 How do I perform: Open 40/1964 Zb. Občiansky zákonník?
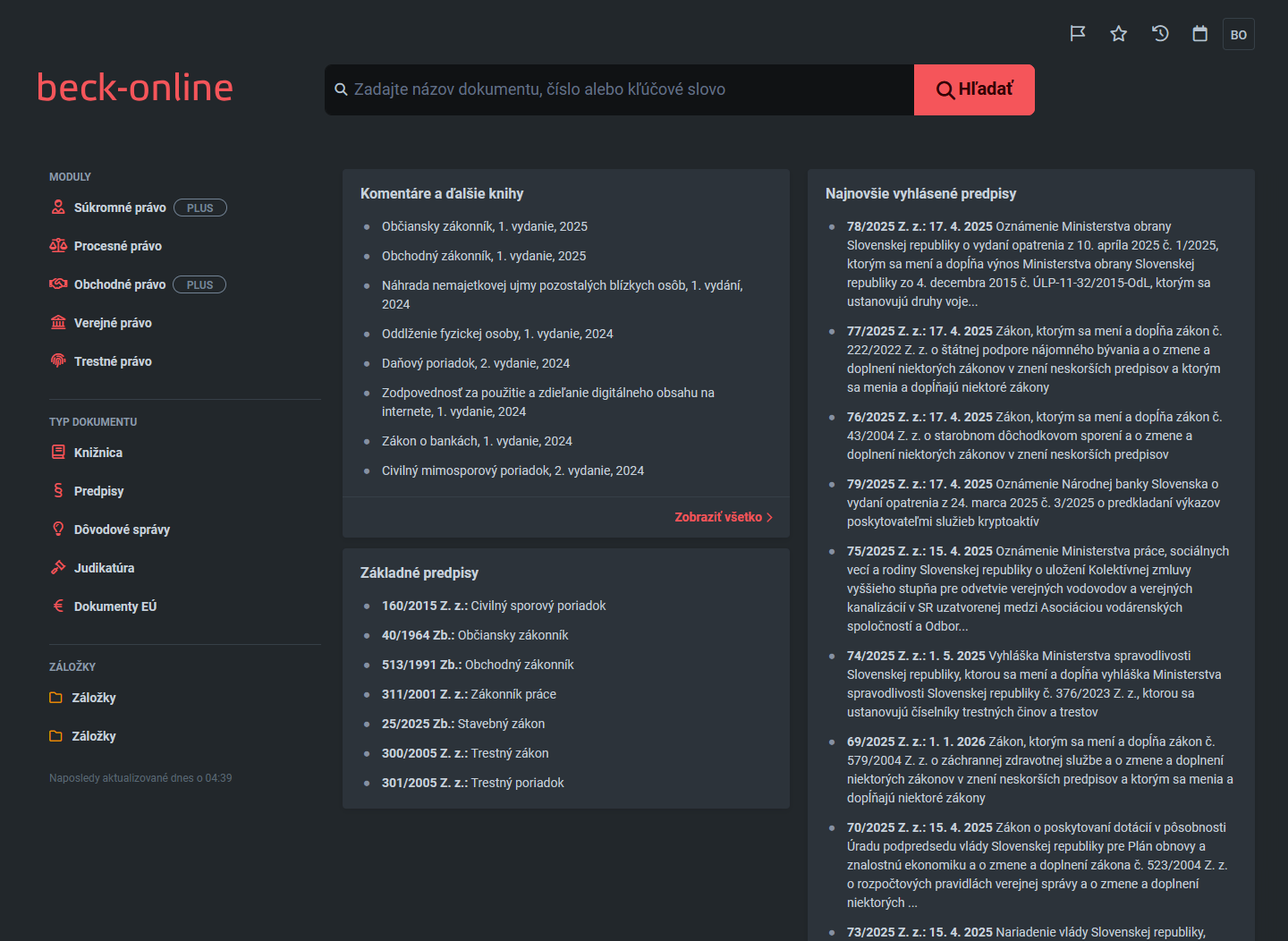click(x=475, y=635)
